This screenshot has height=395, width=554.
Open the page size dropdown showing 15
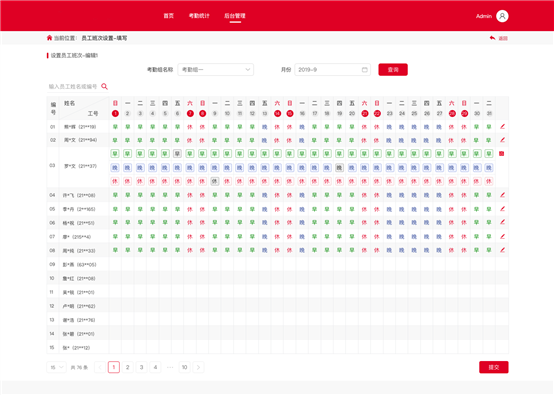pyautogui.click(x=56, y=367)
